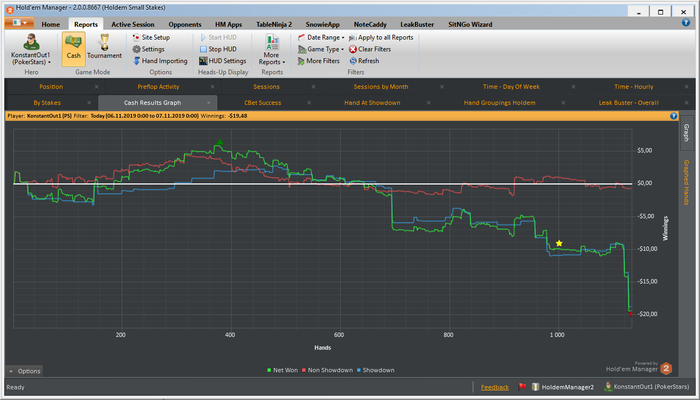This screenshot has height=400, width=700.
Task: Open Site Setup options
Action: click(x=151, y=38)
